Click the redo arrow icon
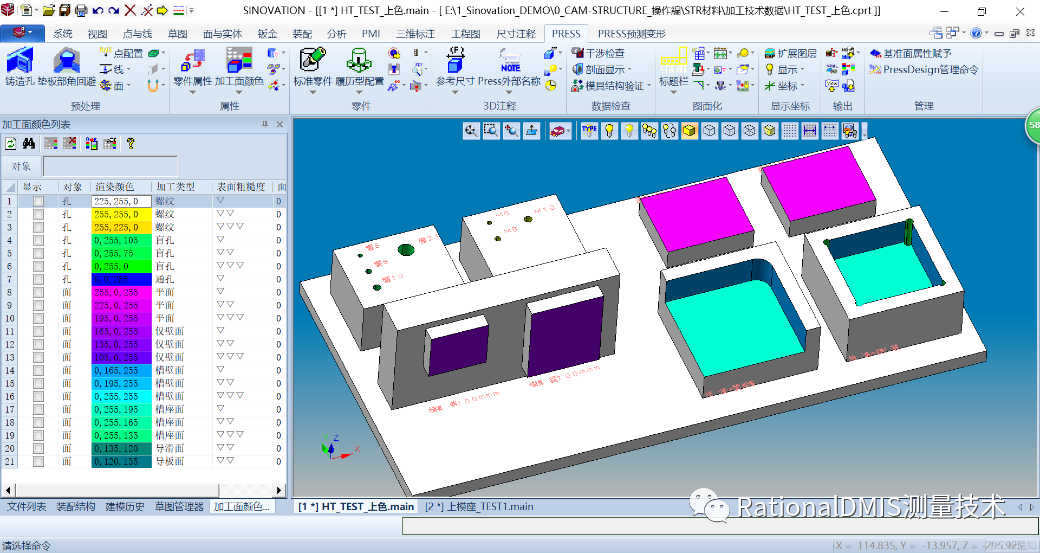The height and width of the screenshot is (553, 1040). [x=113, y=11]
